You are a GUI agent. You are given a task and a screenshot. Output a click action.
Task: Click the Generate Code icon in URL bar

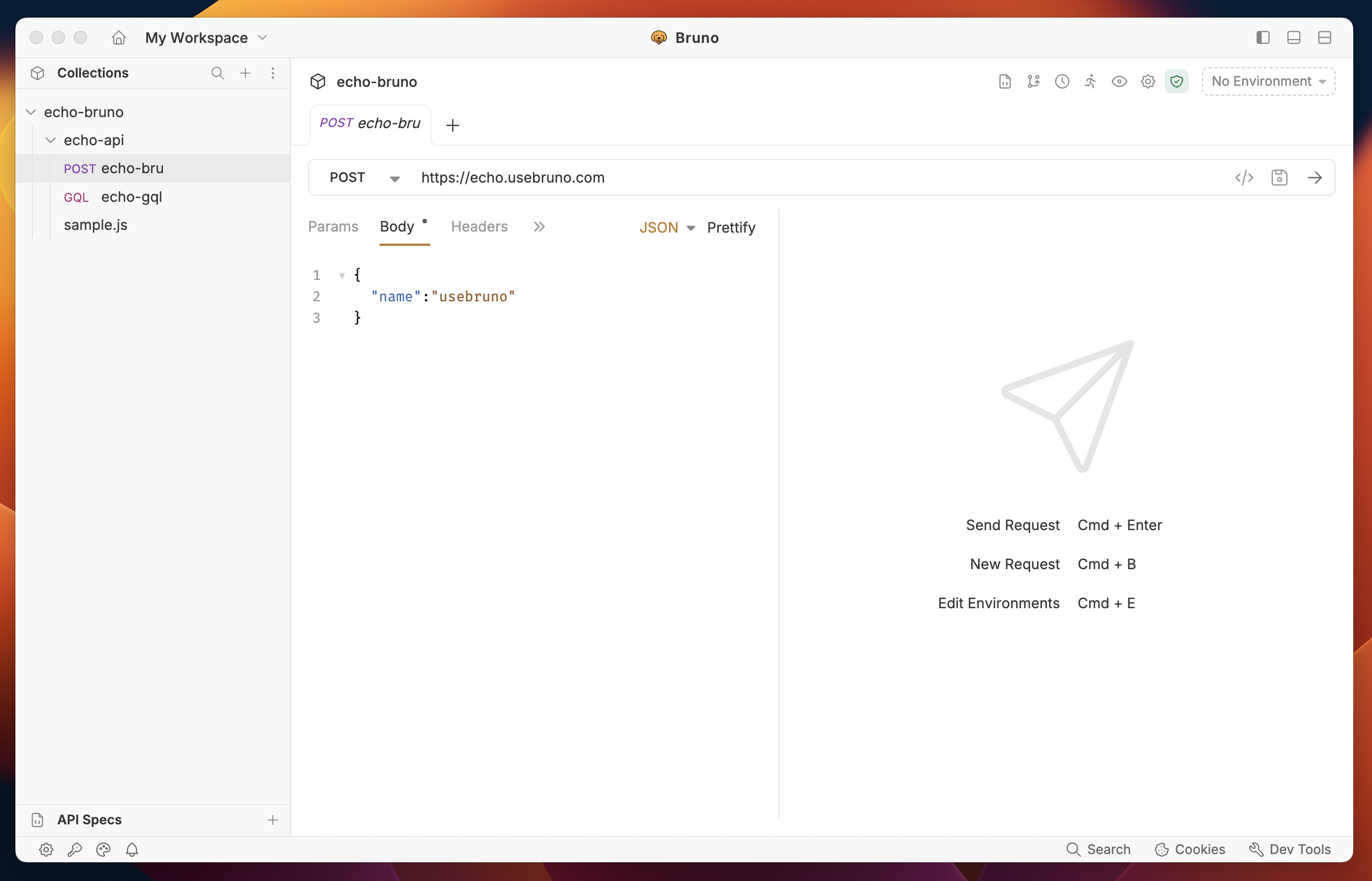[1244, 177]
